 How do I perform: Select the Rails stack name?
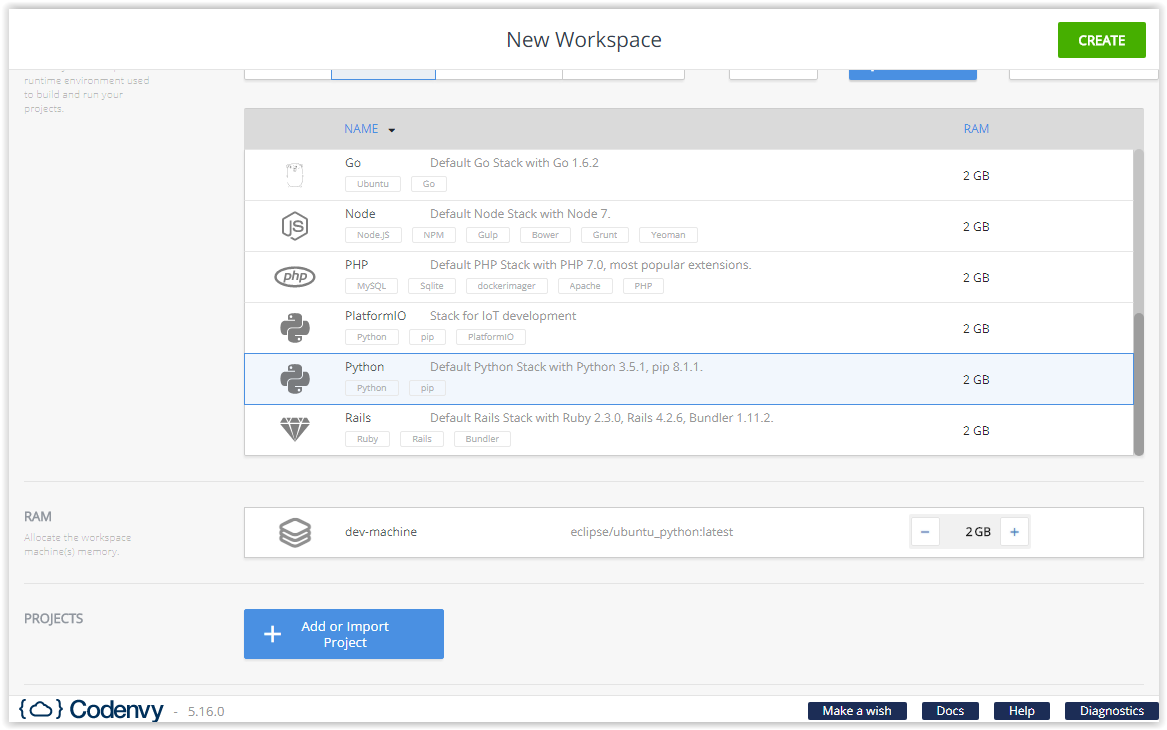[358, 418]
